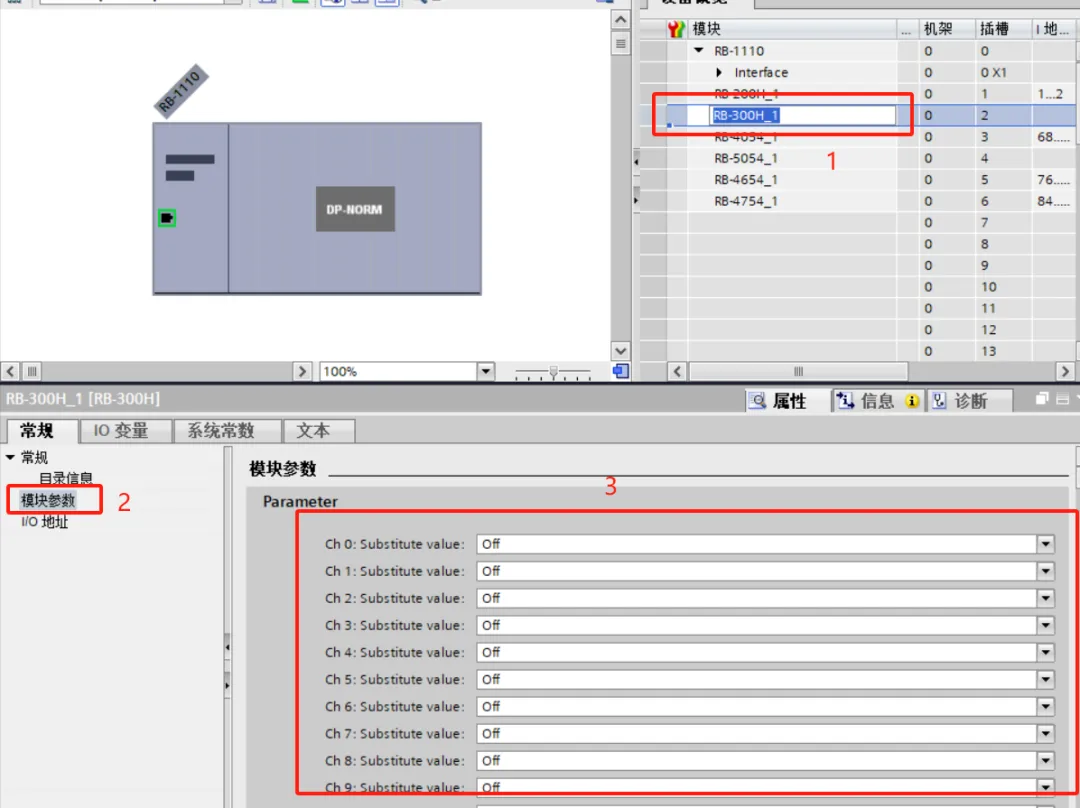
Task: Select 模块参数 in the navigation tree
Action: coord(48,500)
